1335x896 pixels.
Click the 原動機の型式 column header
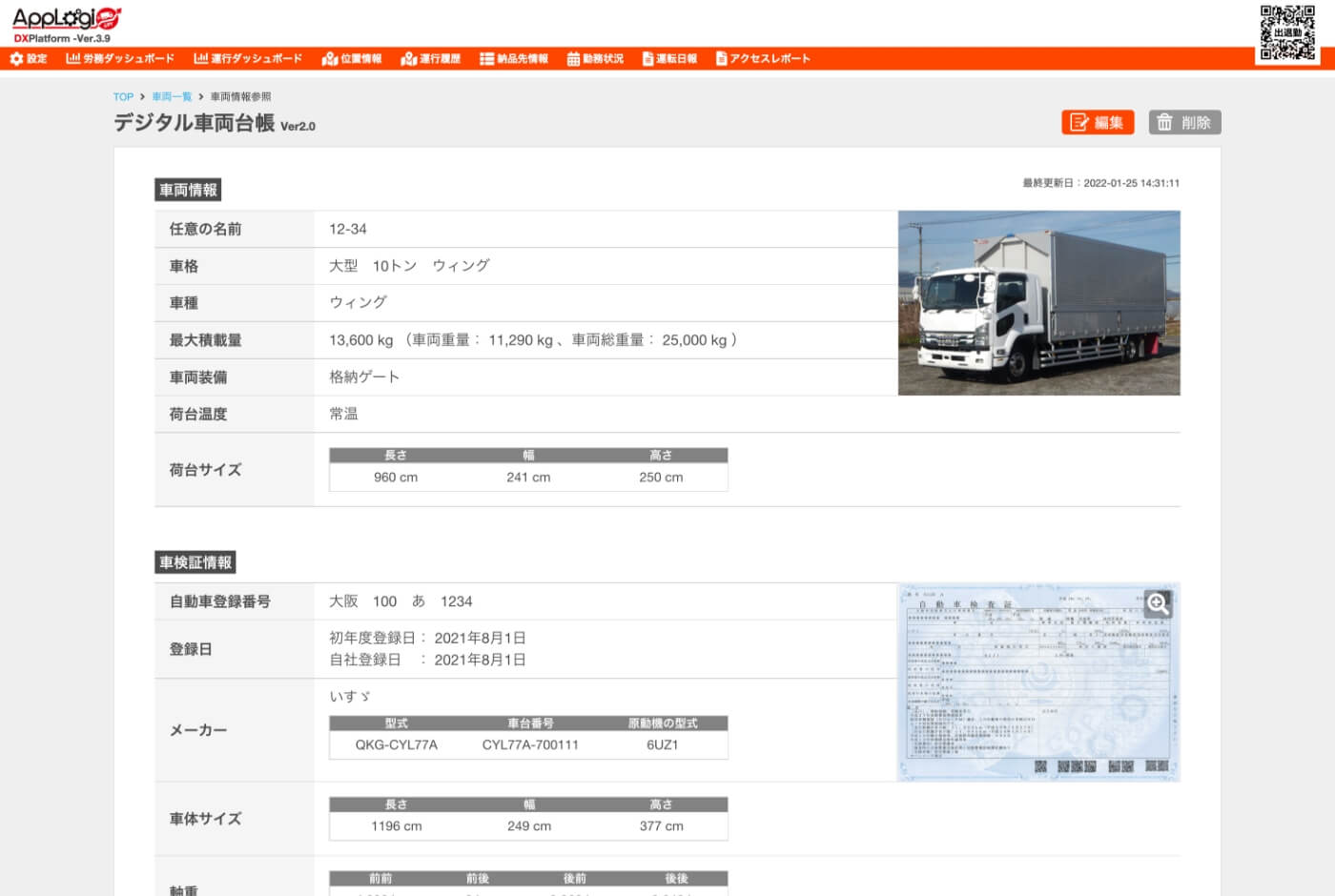[663, 723]
